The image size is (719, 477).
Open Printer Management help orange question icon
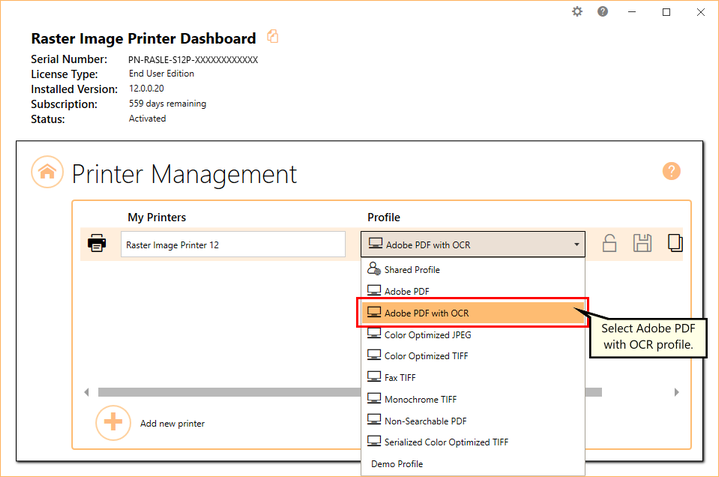[671, 171]
